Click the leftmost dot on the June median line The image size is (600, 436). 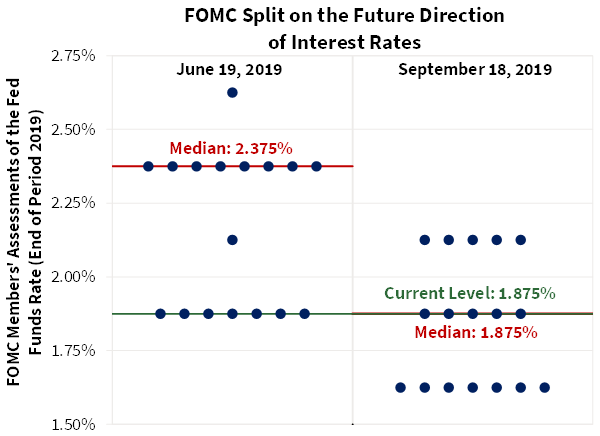148,166
